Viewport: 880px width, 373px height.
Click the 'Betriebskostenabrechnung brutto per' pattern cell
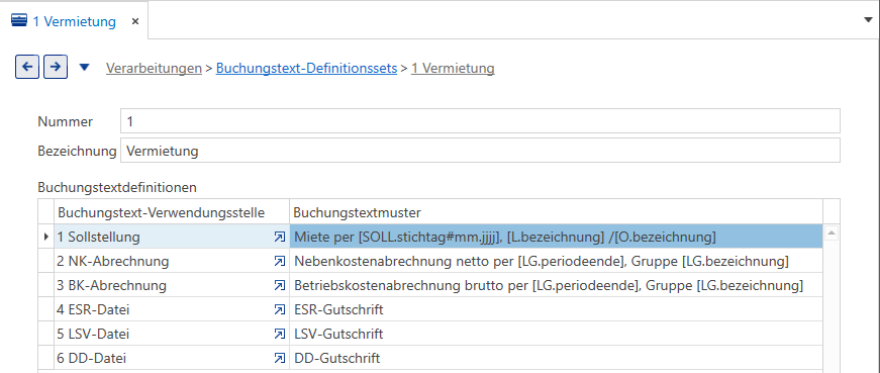click(556, 285)
